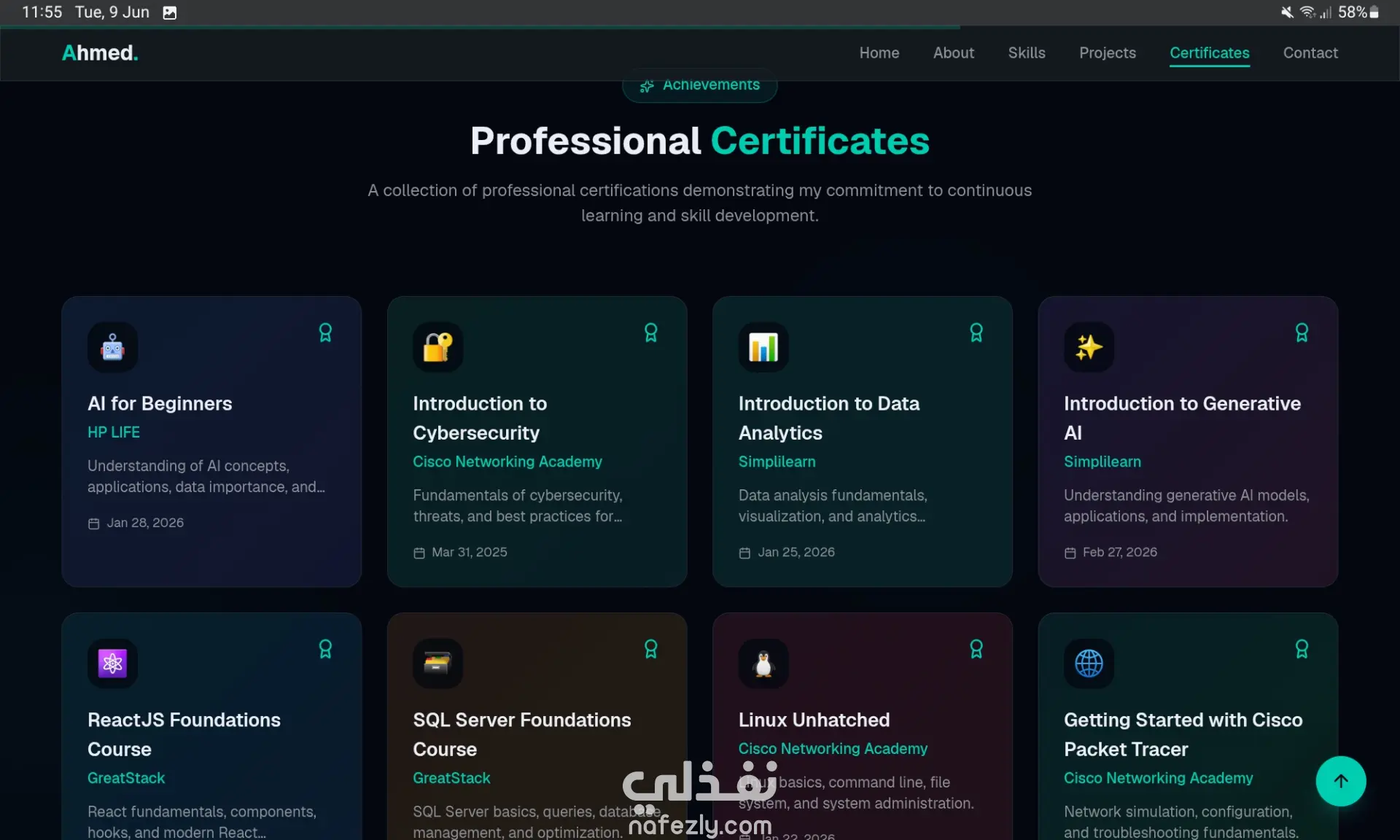Click the award ribbon on Linux Unhatched card
The width and height of the screenshot is (1400, 840).
(976, 649)
